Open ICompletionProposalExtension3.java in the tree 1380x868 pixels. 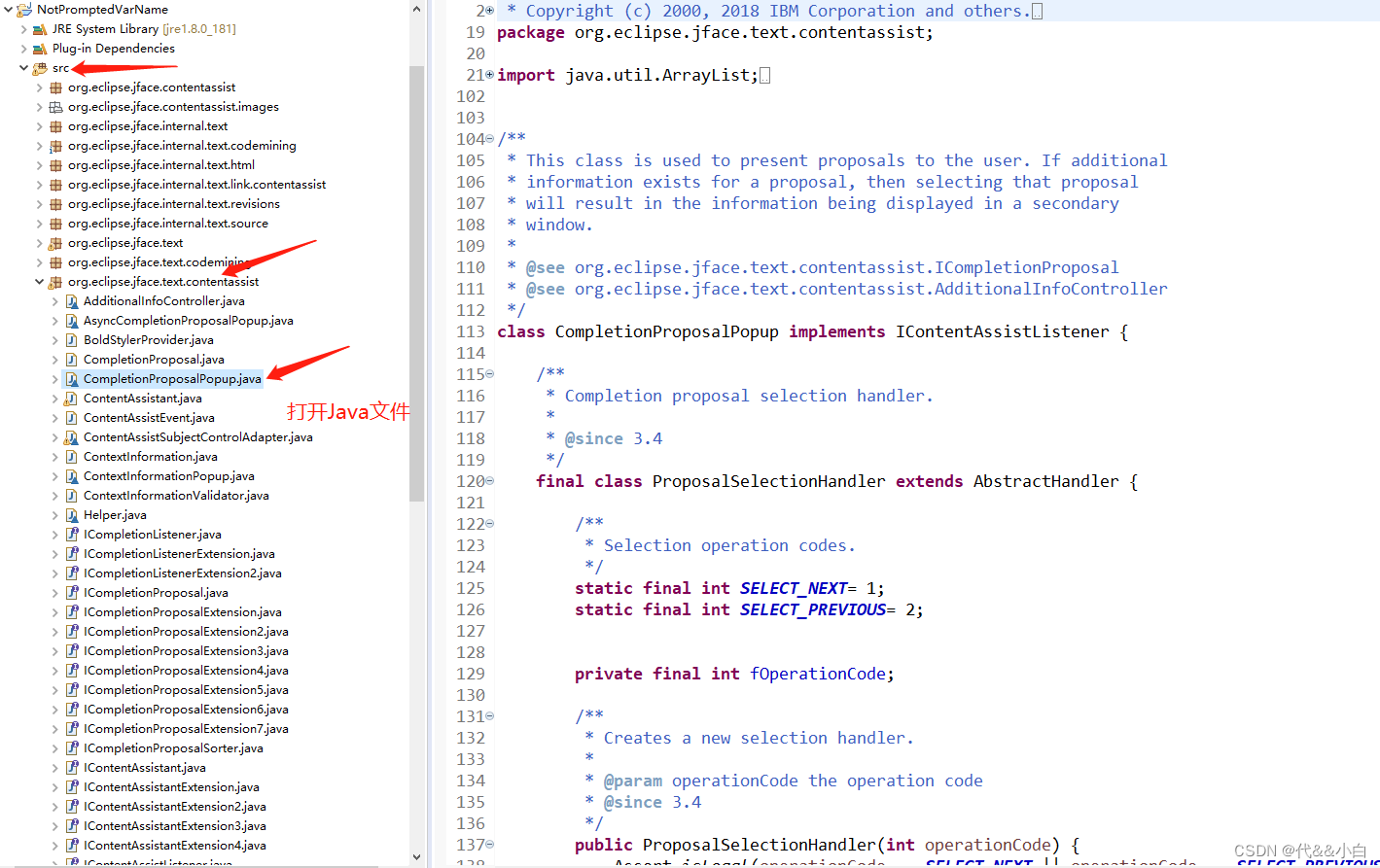coord(186,651)
